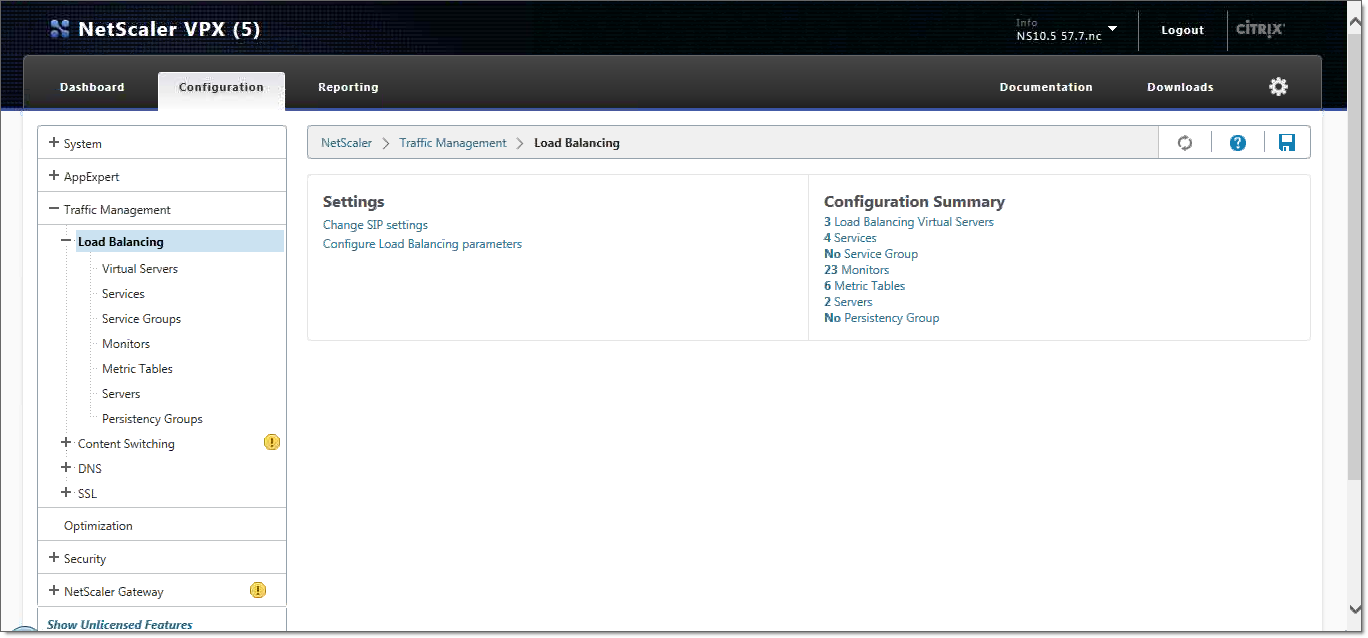Viewport: 1368px width, 638px height.
Task: Select Service Groups in the tree
Action: click(x=141, y=319)
